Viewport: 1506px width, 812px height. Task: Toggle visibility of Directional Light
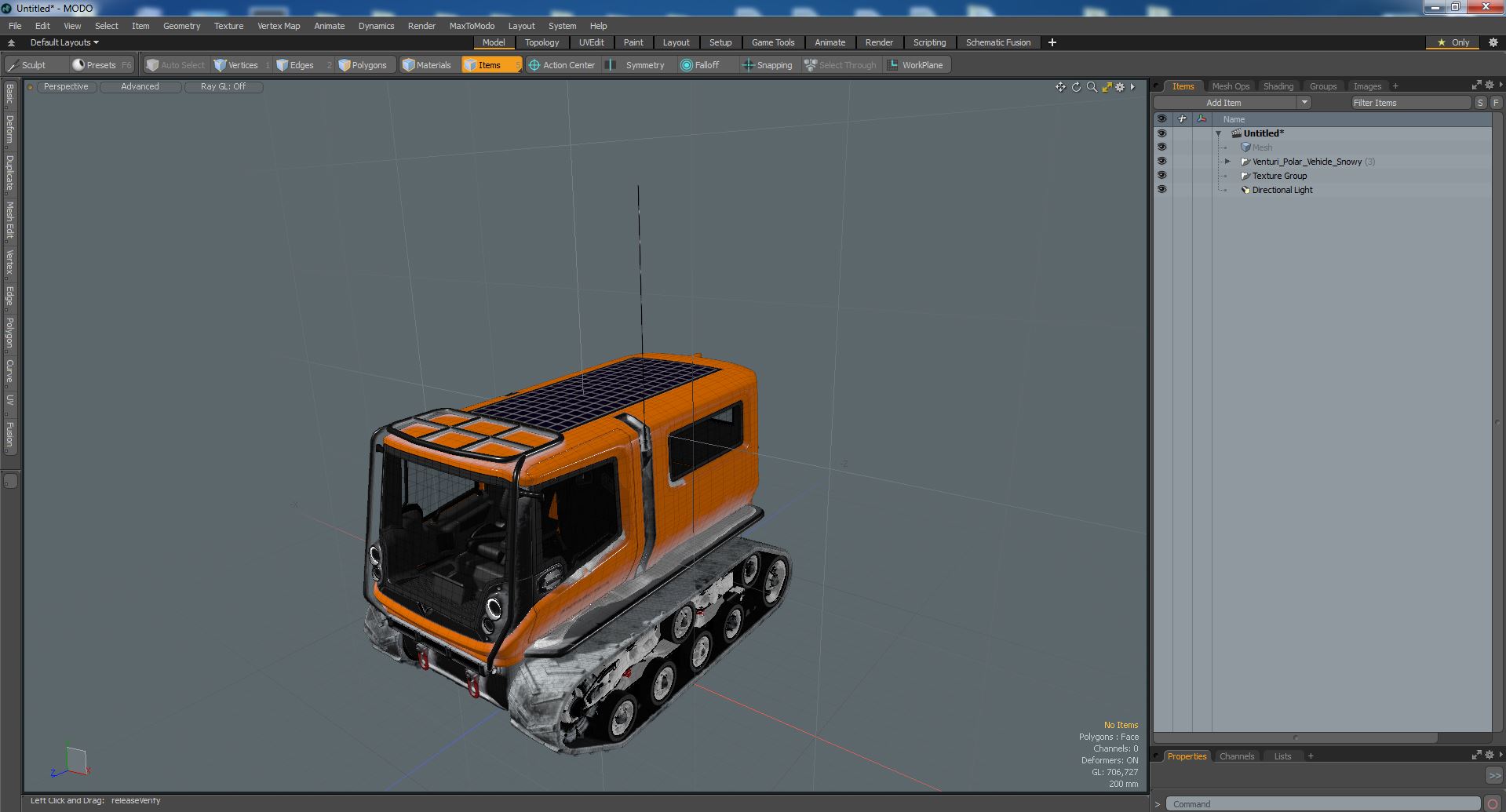tap(1161, 190)
